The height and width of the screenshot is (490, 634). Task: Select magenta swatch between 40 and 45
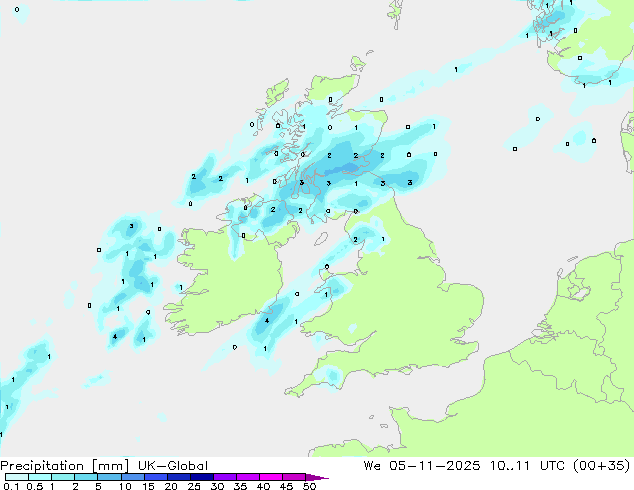(271, 477)
